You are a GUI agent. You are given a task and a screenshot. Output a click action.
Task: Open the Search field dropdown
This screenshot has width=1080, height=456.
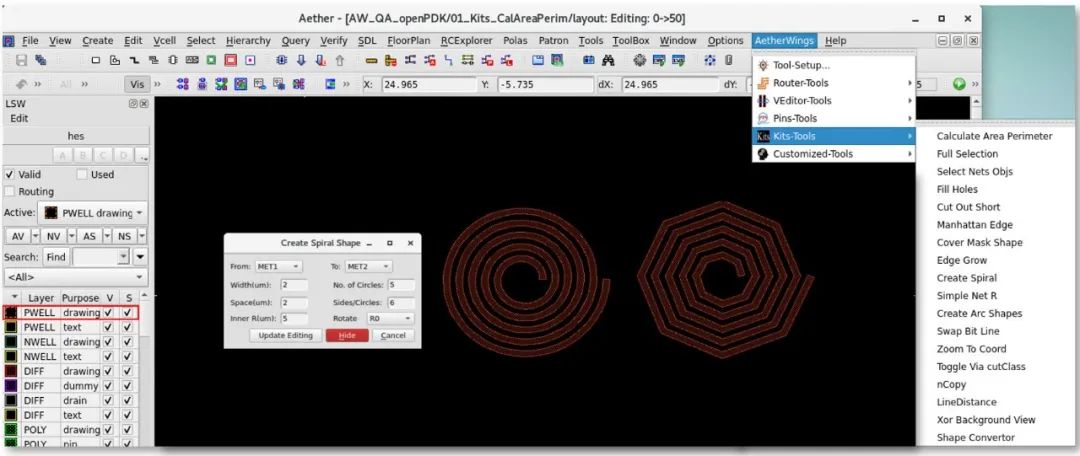pos(123,257)
